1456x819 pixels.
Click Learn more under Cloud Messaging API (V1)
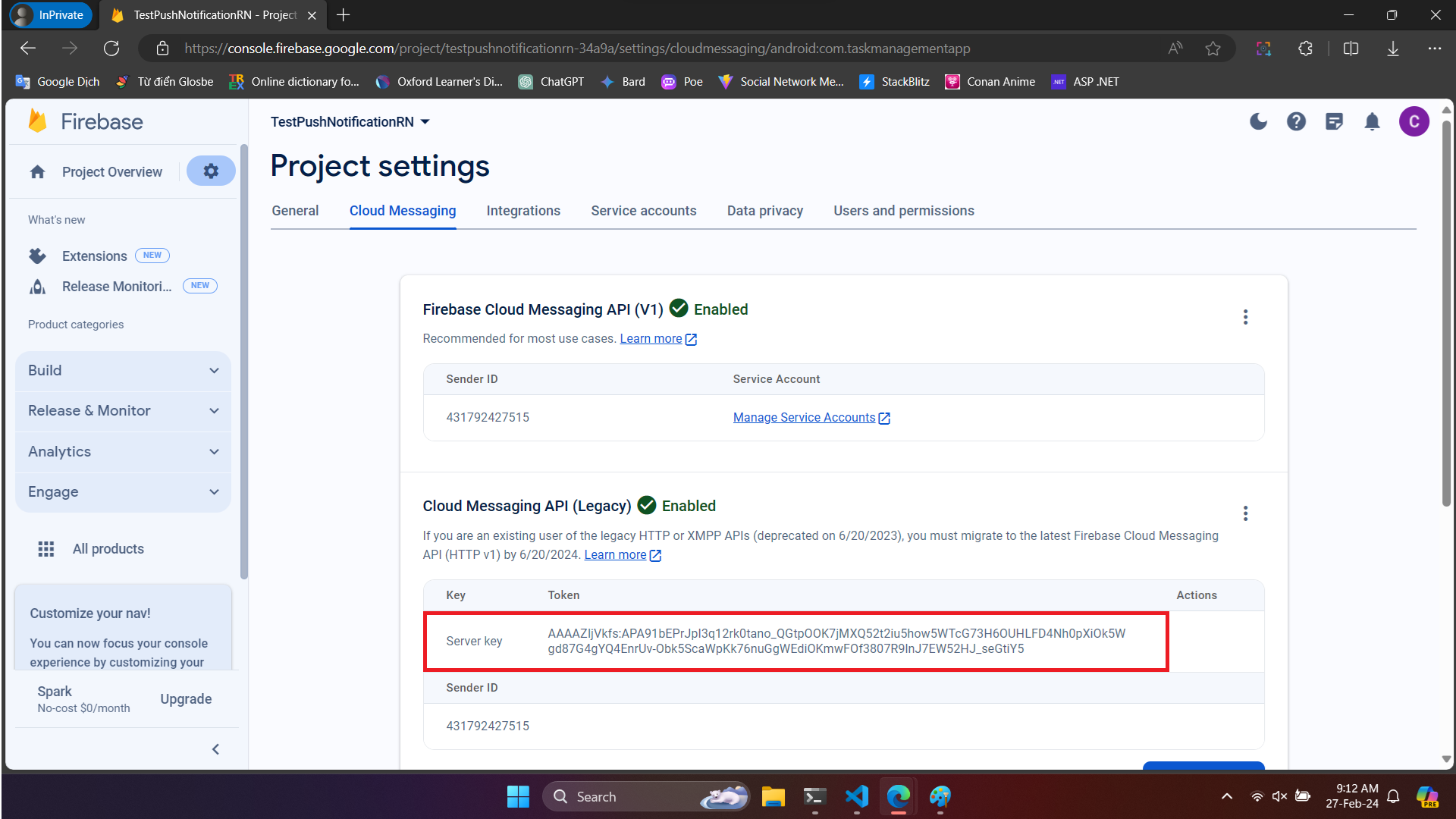tap(657, 339)
